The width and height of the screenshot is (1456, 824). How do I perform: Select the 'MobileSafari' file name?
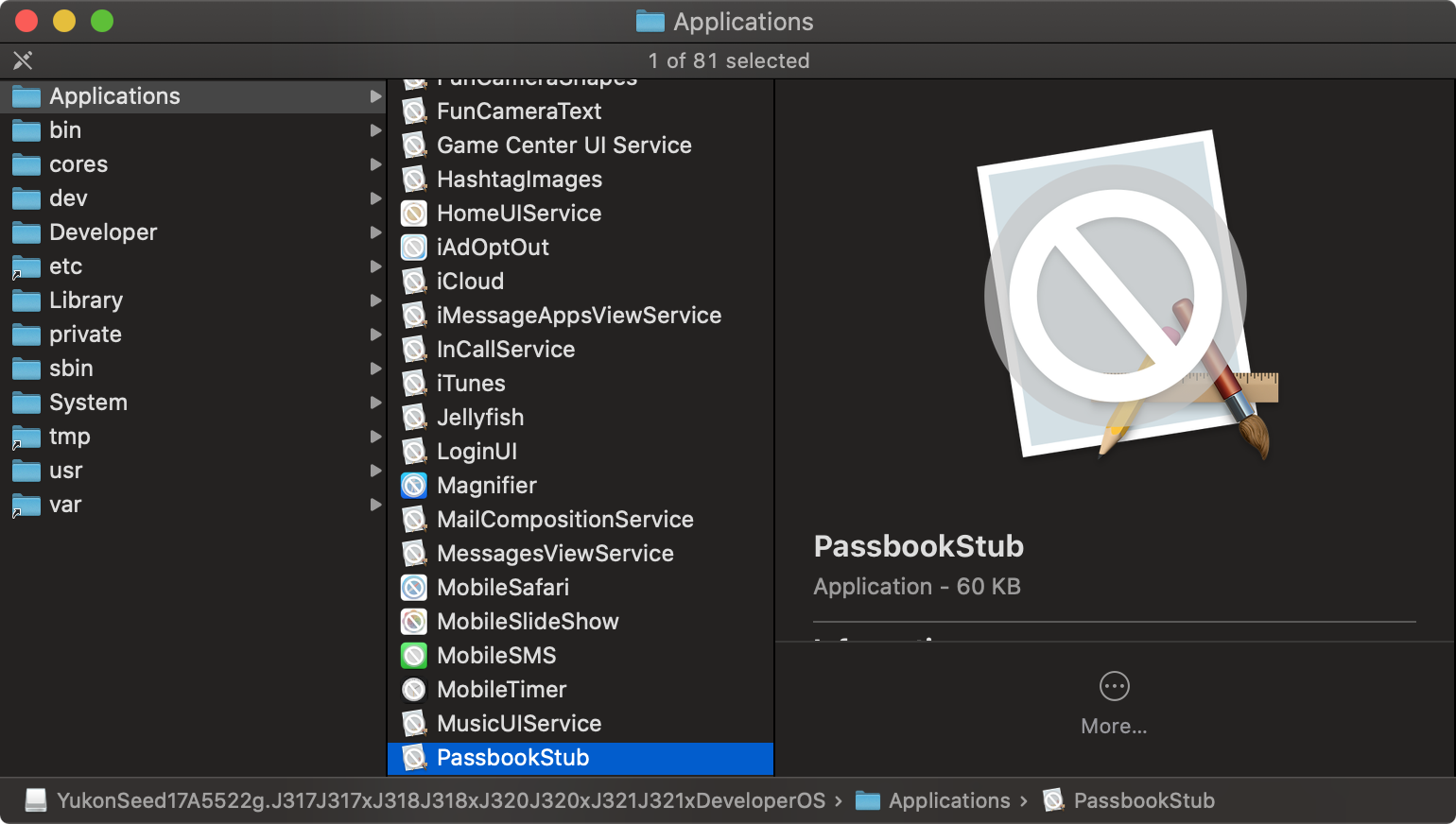coord(503,588)
